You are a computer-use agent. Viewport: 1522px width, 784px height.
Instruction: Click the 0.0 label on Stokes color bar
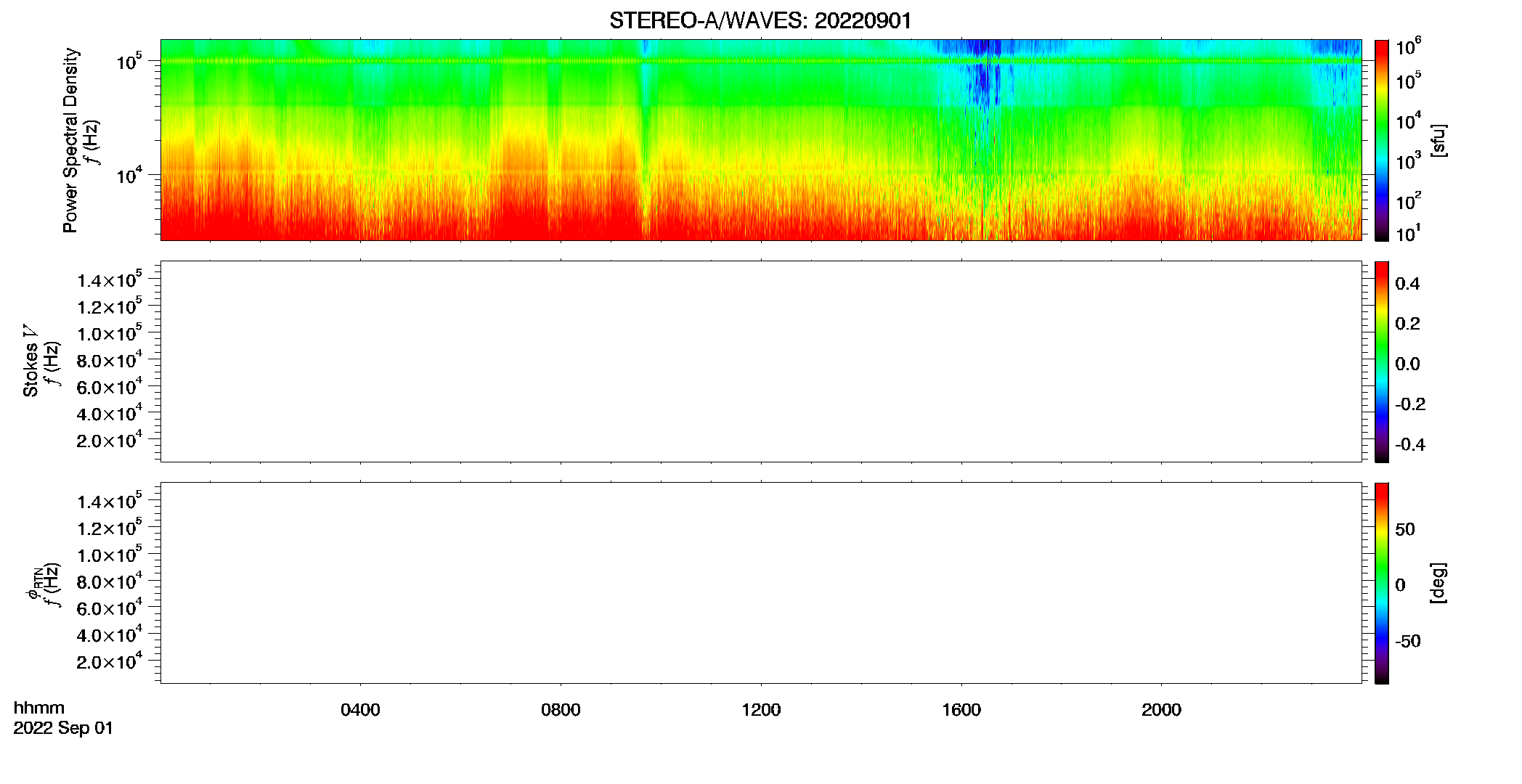[1407, 364]
